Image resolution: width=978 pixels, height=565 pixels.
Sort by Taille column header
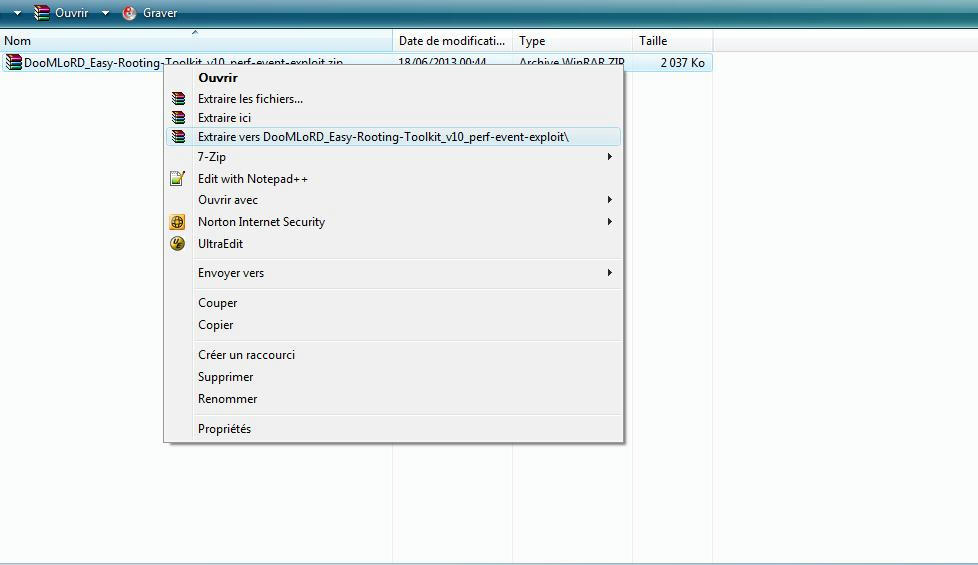coord(672,41)
